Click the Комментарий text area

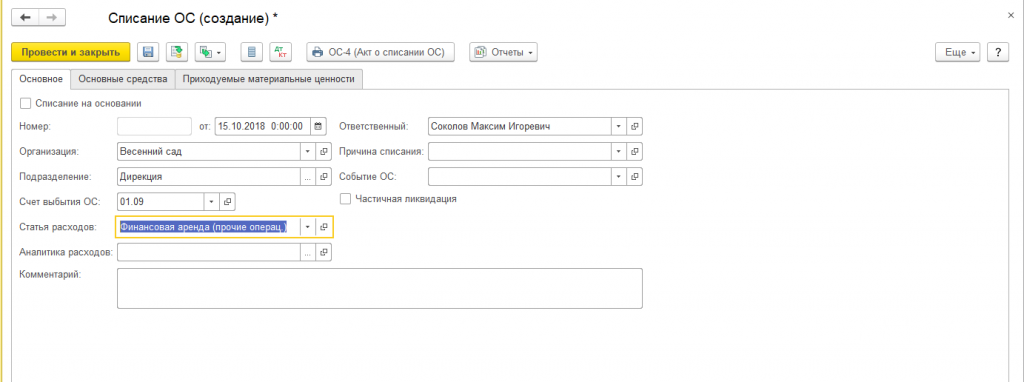point(379,288)
